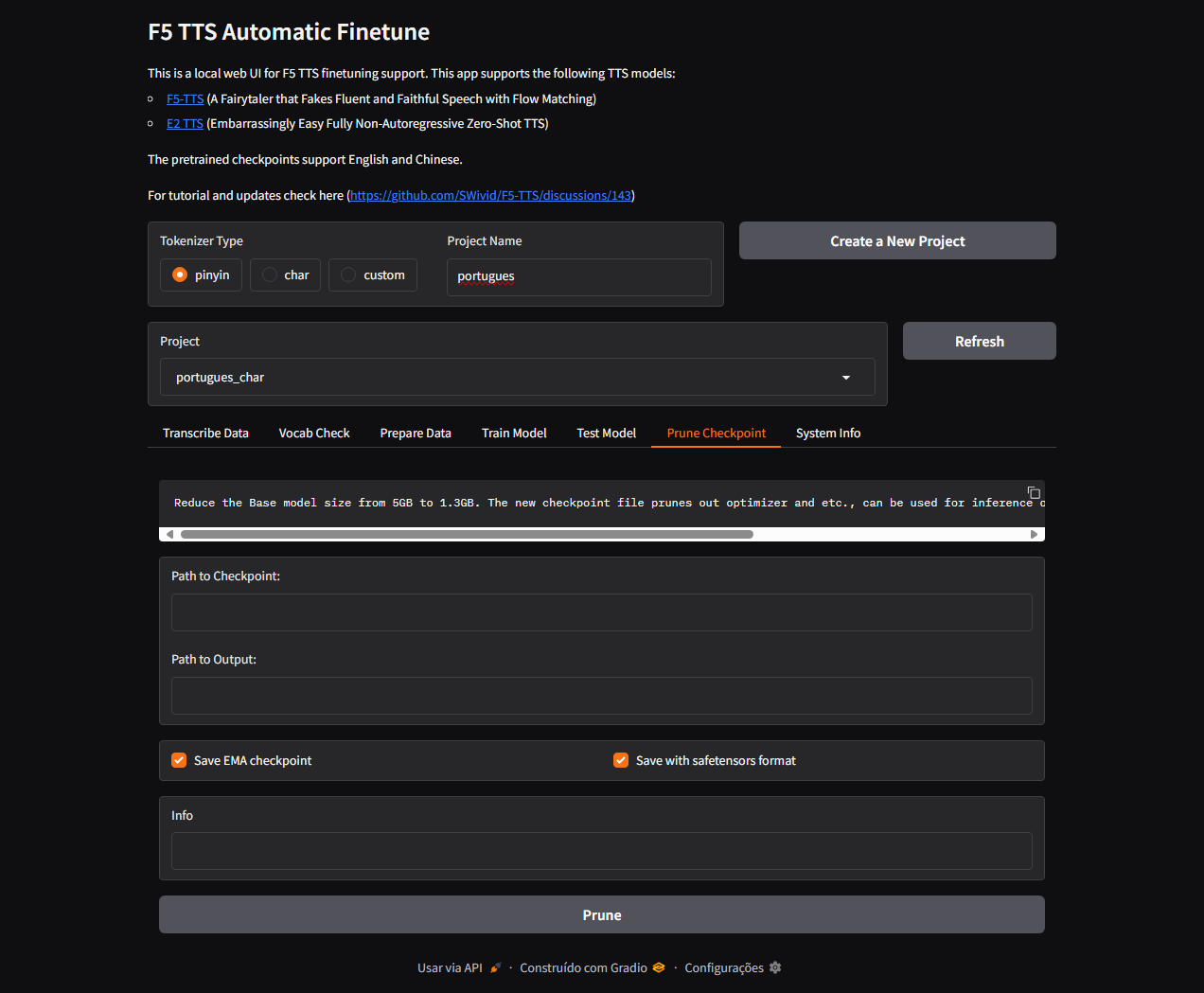The image size is (1204, 993).
Task: Switch to the Transcribe Data tab
Action: [205, 433]
